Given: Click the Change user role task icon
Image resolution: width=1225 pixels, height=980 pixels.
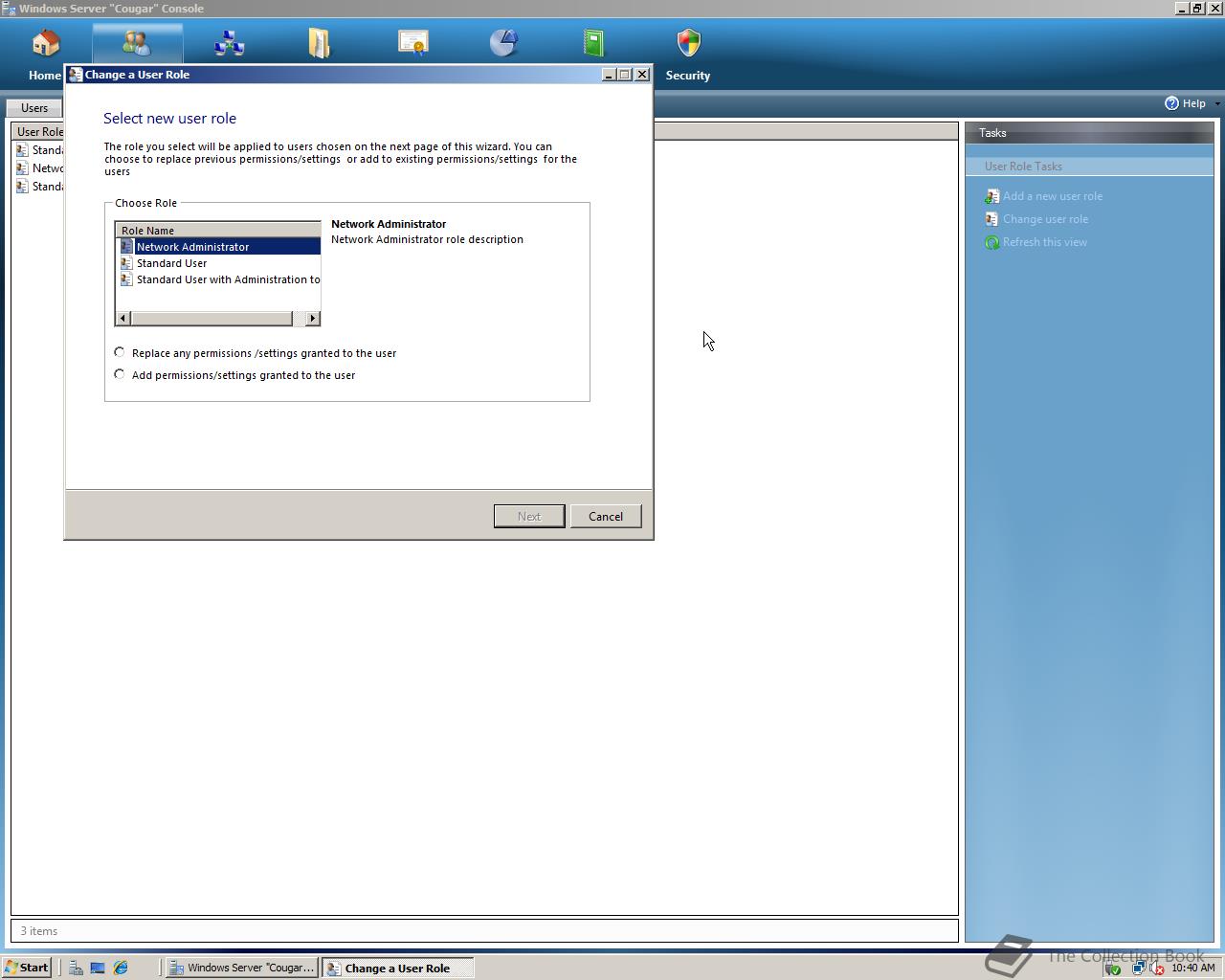Looking at the screenshot, I should coord(991,219).
